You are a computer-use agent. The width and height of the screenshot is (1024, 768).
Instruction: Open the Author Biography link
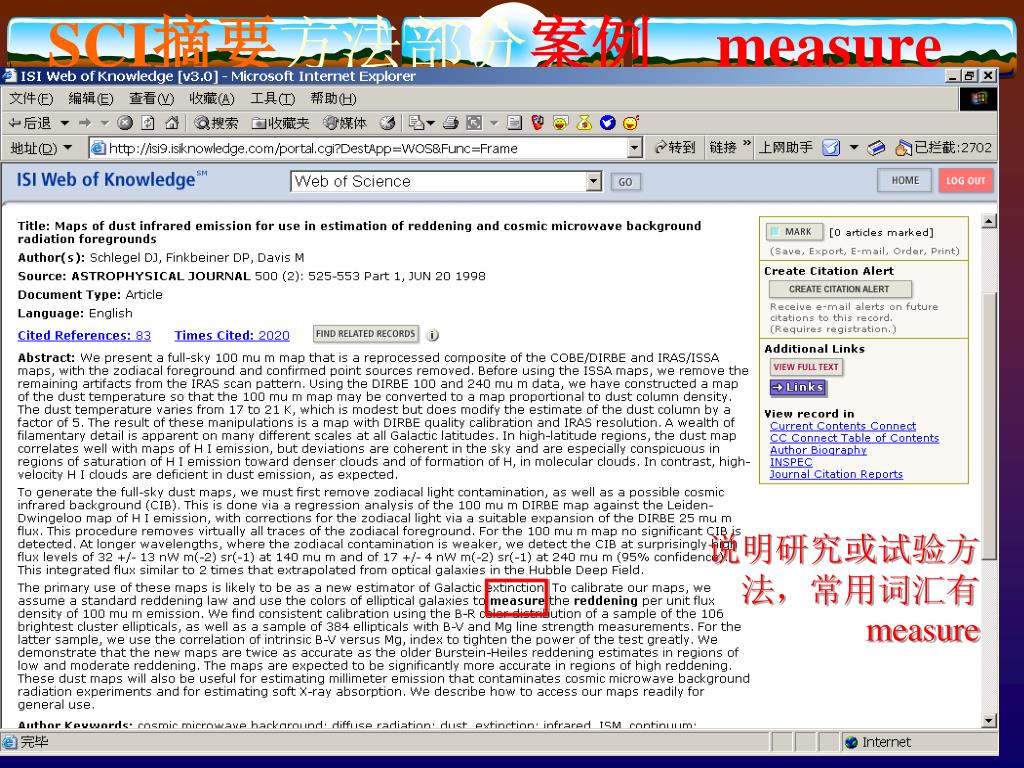click(x=818, y=450)
